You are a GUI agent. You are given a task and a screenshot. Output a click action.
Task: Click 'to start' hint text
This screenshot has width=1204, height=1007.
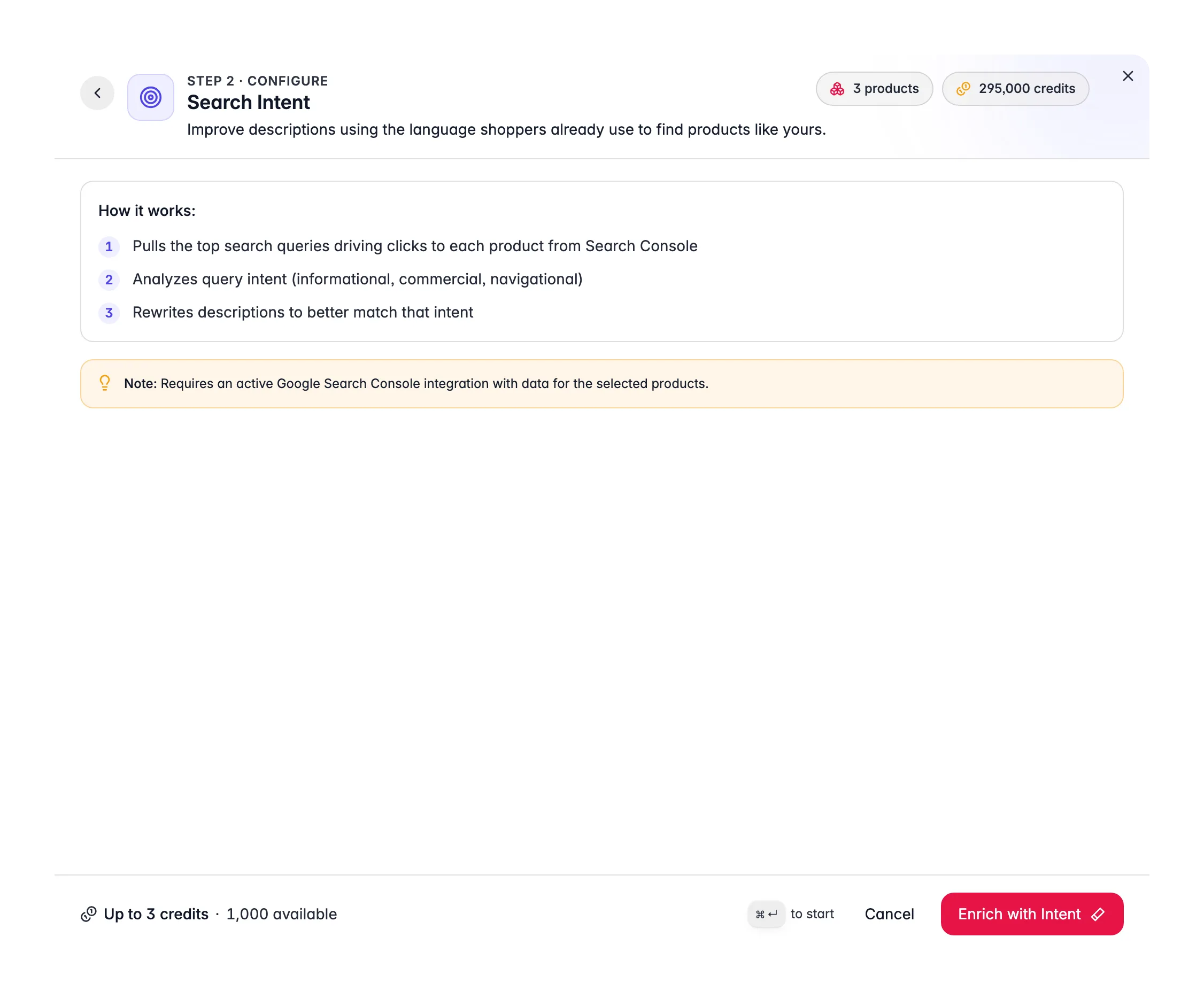tap(812, 914)
